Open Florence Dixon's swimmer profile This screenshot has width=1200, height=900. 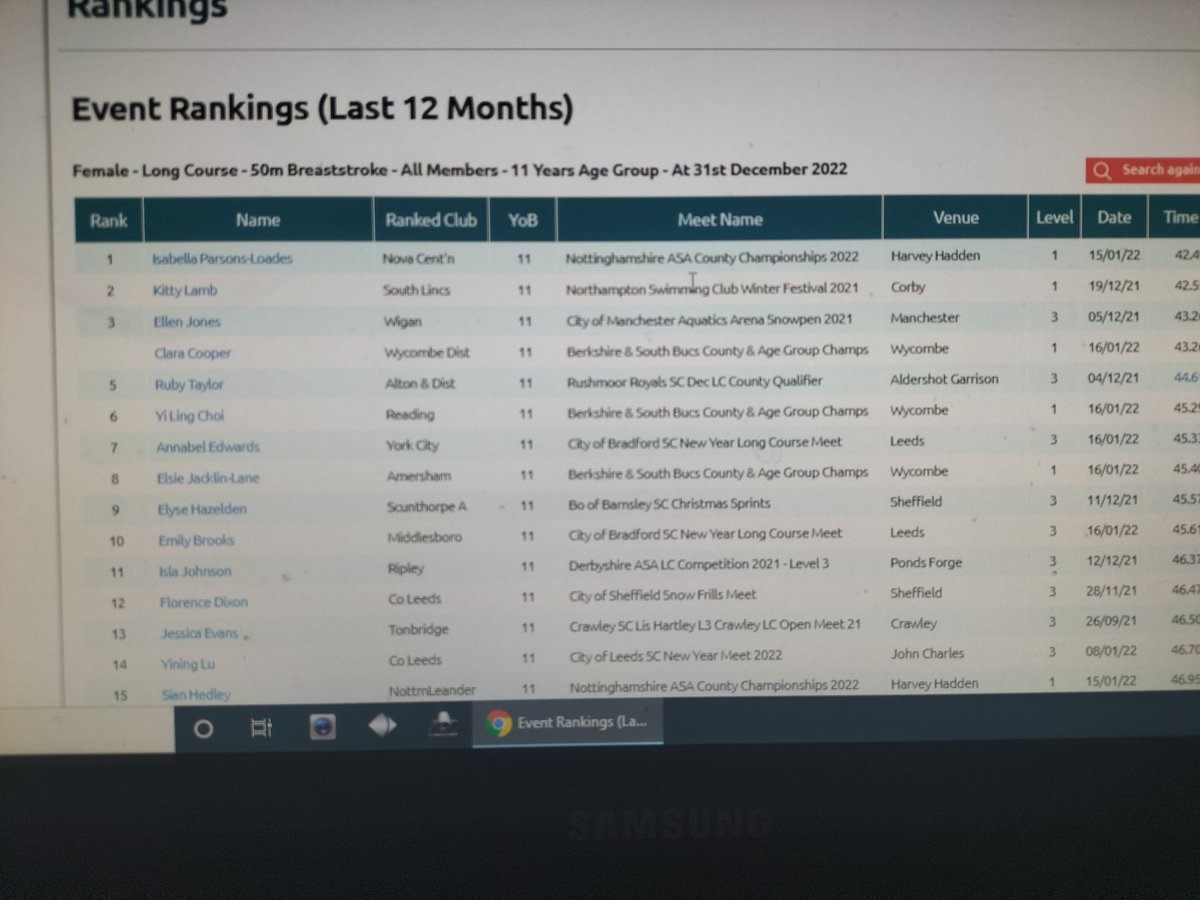click(204, 602)
